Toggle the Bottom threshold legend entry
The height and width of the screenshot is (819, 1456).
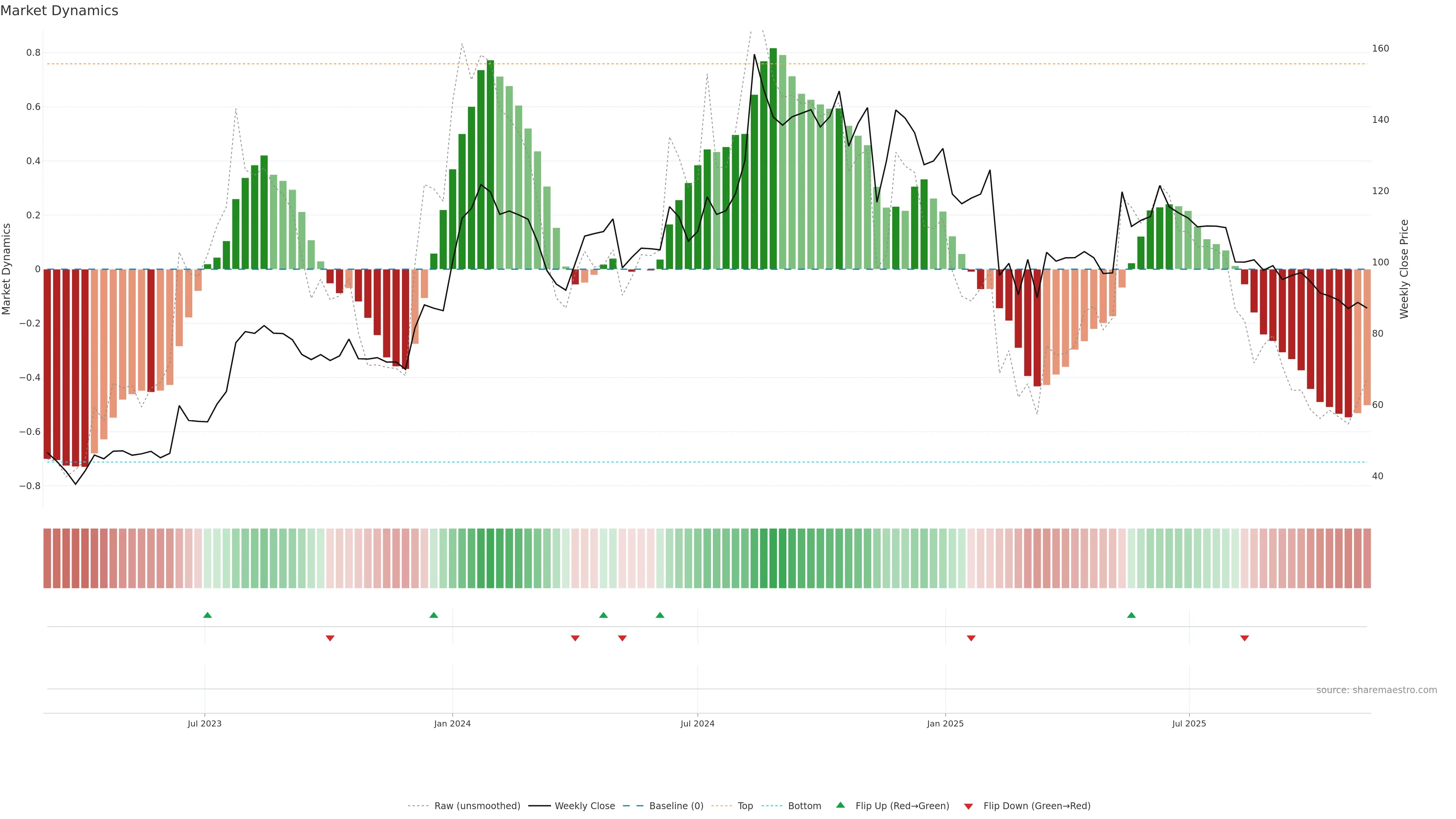point(804,806)
